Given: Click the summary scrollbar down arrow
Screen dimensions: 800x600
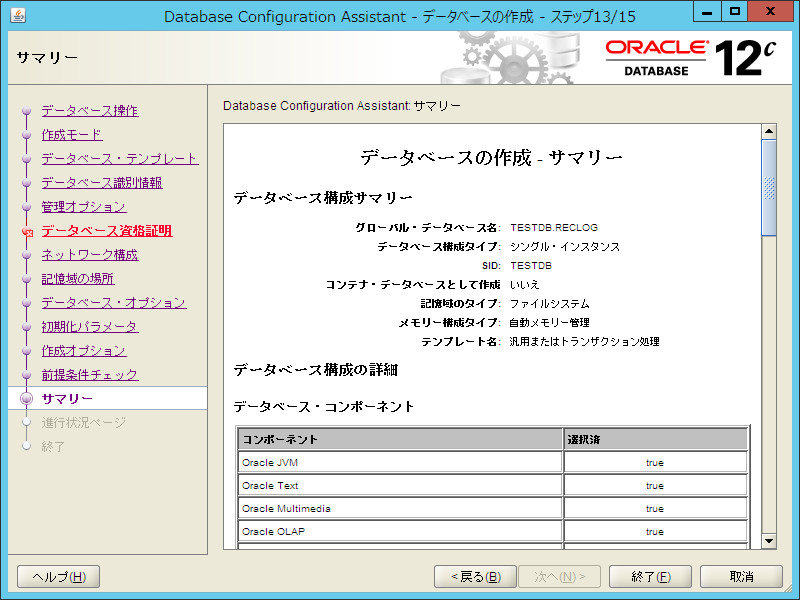Looking at the screenshot, I should click(769, 541).
